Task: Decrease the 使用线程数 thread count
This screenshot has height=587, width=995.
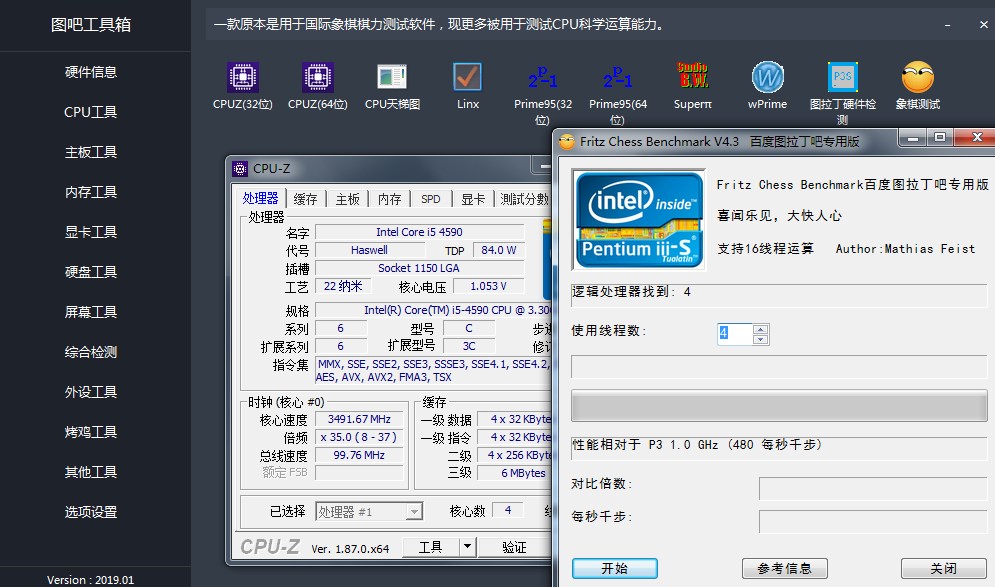Action: click(x=760, y=340)
